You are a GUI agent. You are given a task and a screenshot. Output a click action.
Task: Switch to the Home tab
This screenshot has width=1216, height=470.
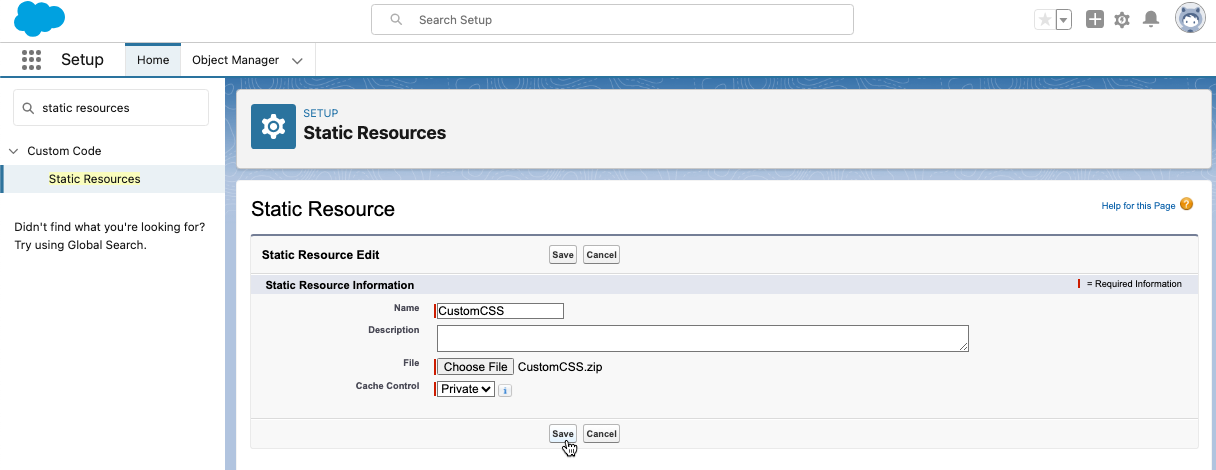[153, 60]
